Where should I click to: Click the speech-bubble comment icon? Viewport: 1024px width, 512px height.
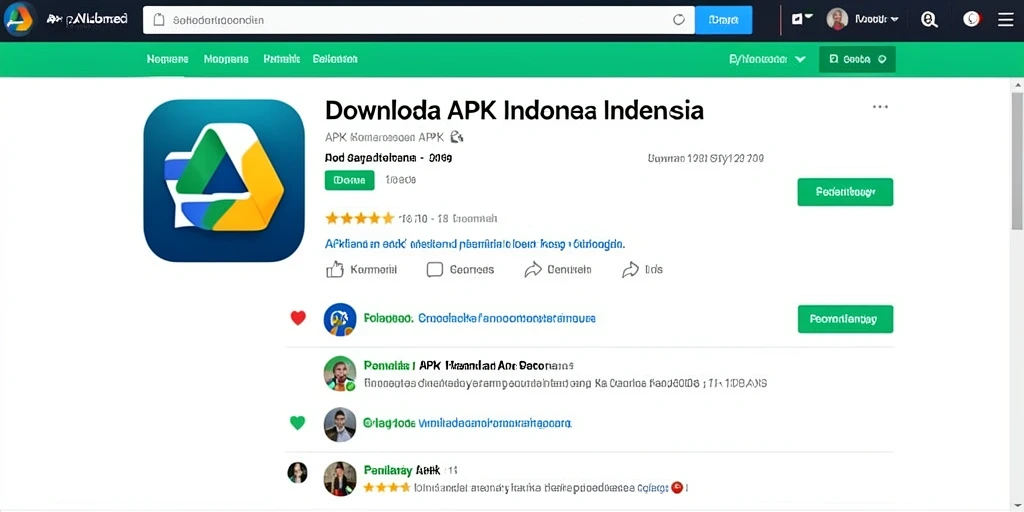click(435, 269)
